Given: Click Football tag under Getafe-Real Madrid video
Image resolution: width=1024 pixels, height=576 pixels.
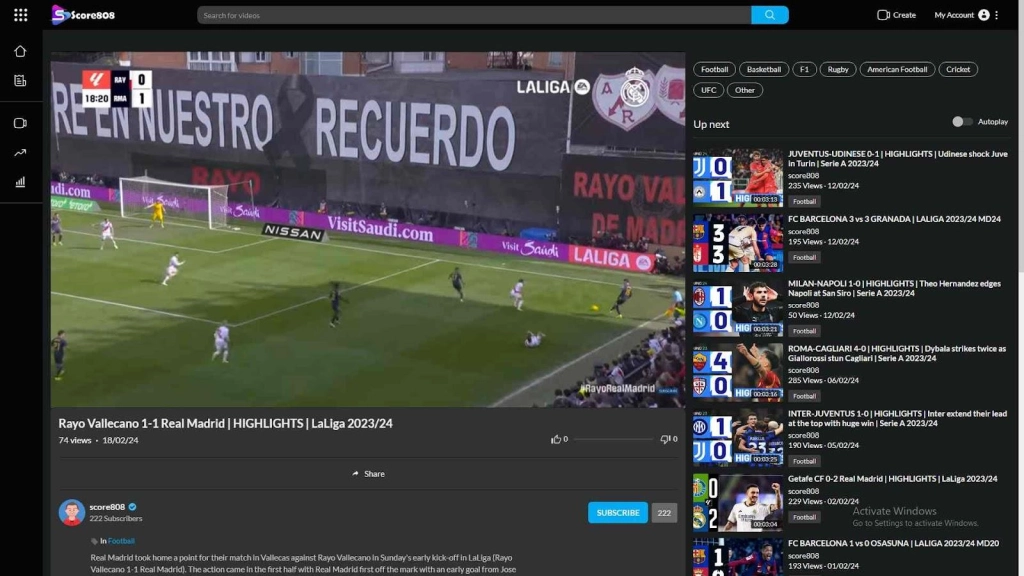Looking at the screenshot, I should (804, 517).
